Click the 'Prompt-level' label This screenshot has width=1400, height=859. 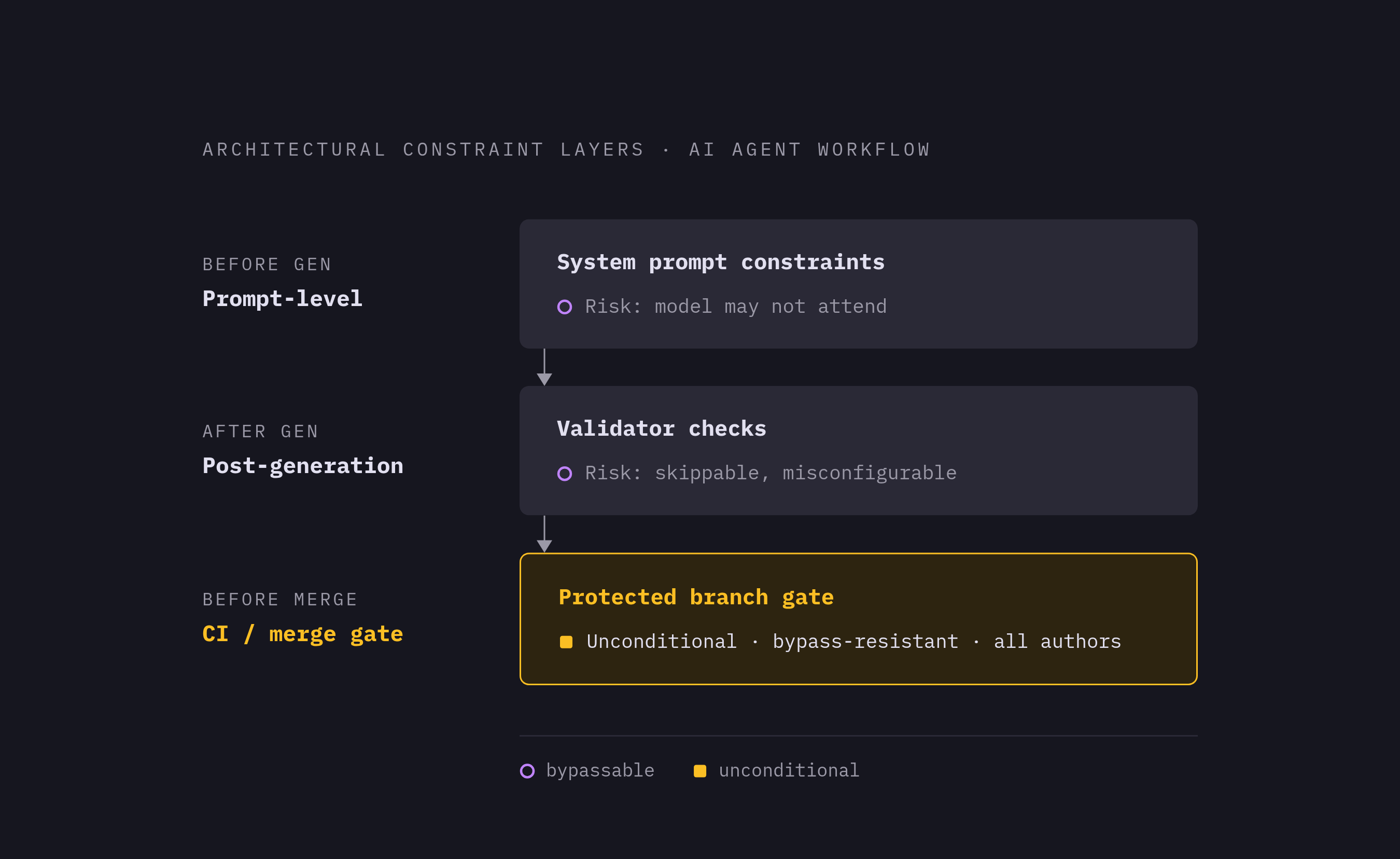283,300
